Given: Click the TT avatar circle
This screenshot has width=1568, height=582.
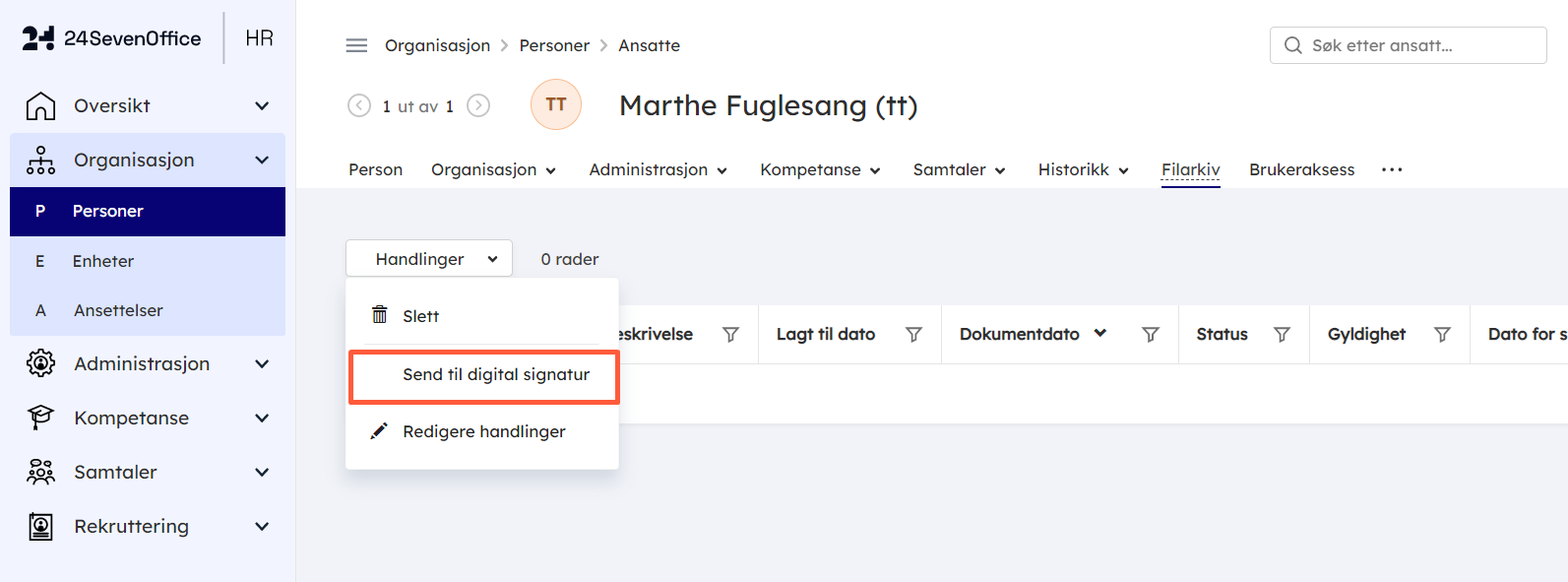Looking at the screenshot, I should click(556, 104).
